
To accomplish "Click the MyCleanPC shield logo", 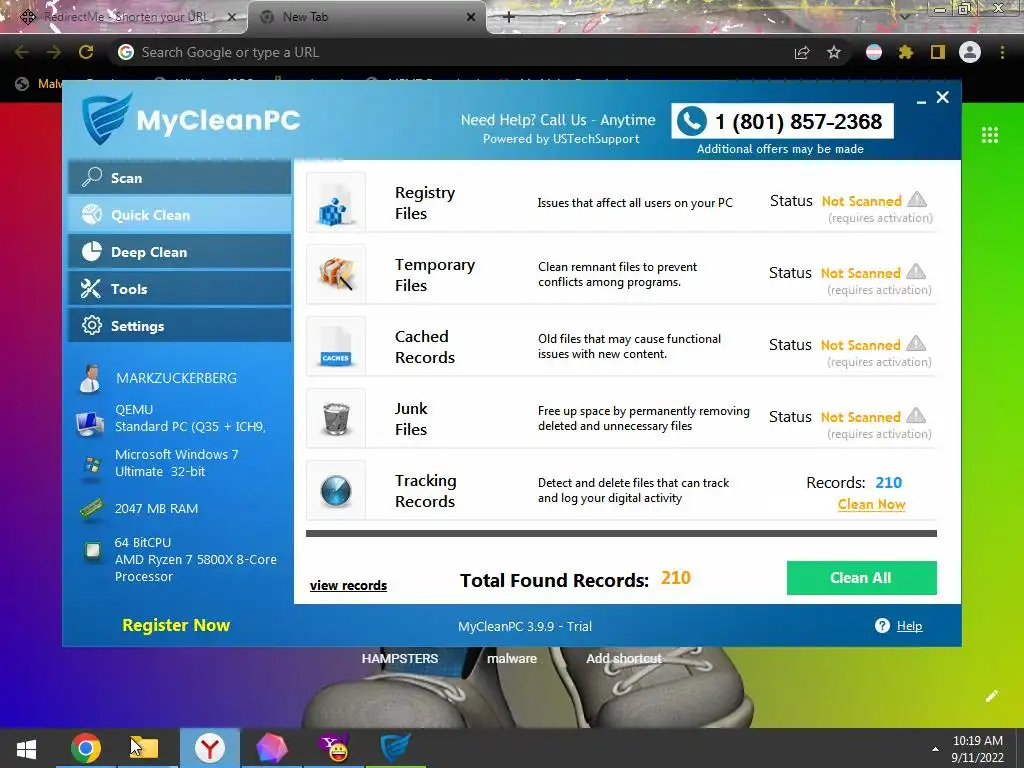I will (106, 119).
